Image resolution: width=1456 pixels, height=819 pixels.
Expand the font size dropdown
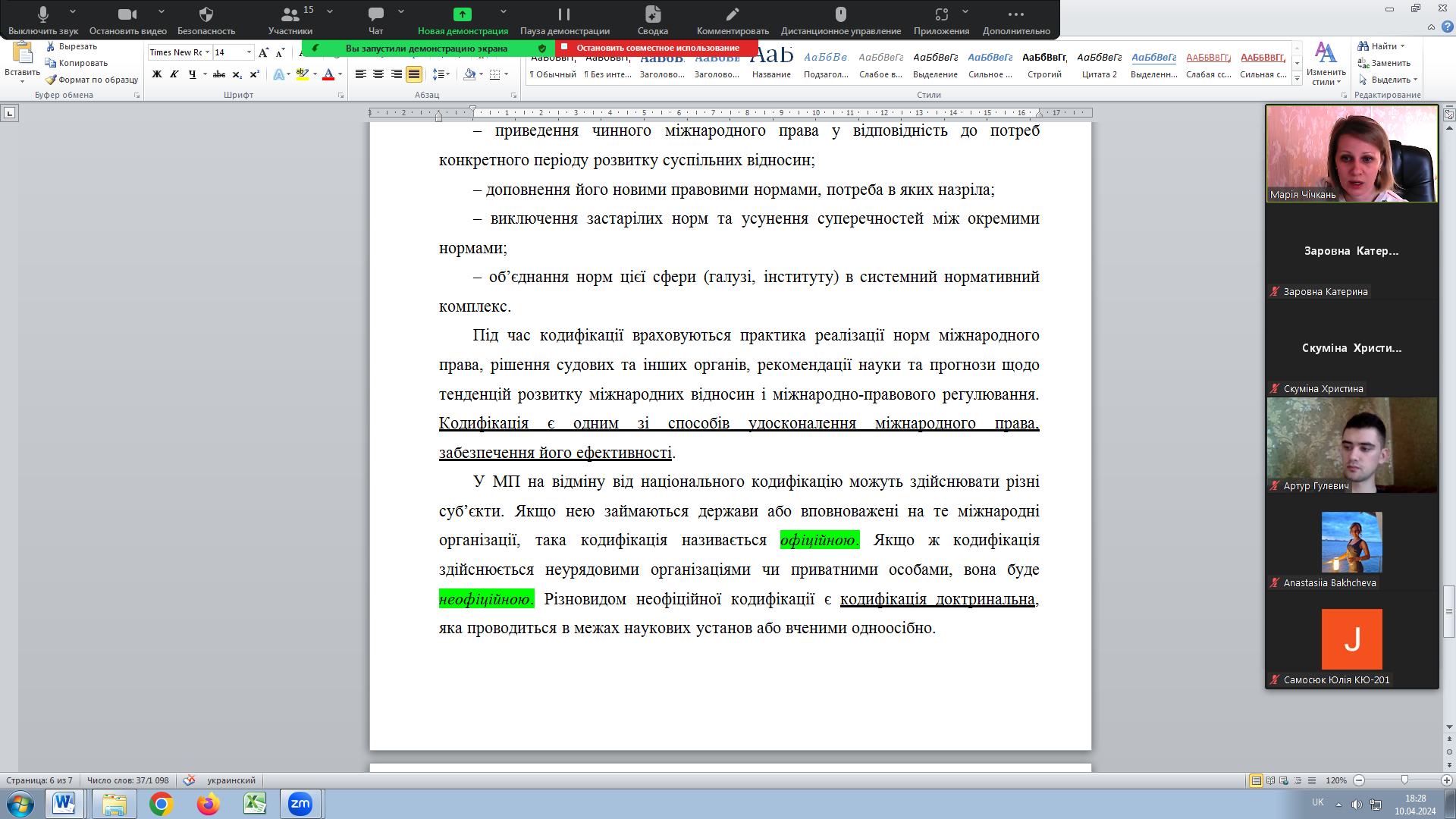click(x=249, y=52)
